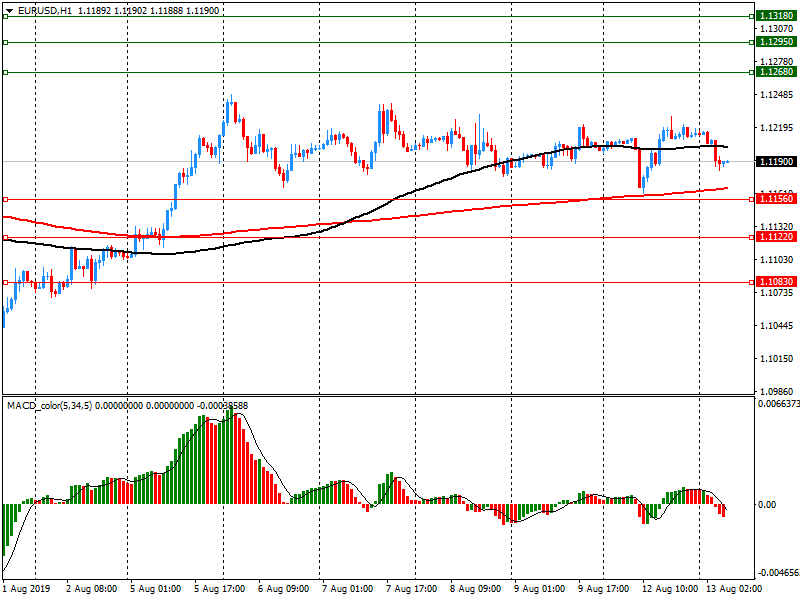The image size is (800, 600).
Task: Click the 1.10150 price scale value
Action: (777, 359)
